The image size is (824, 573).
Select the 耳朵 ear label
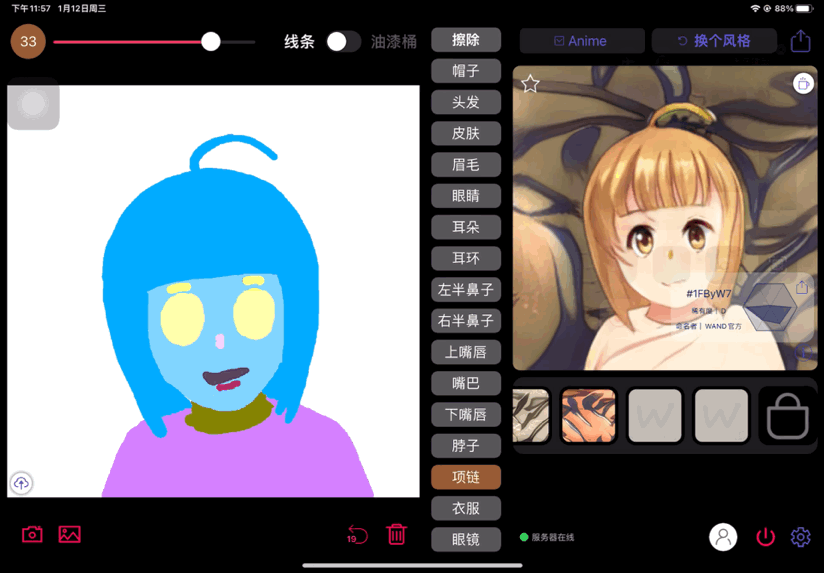pos(466,227)
